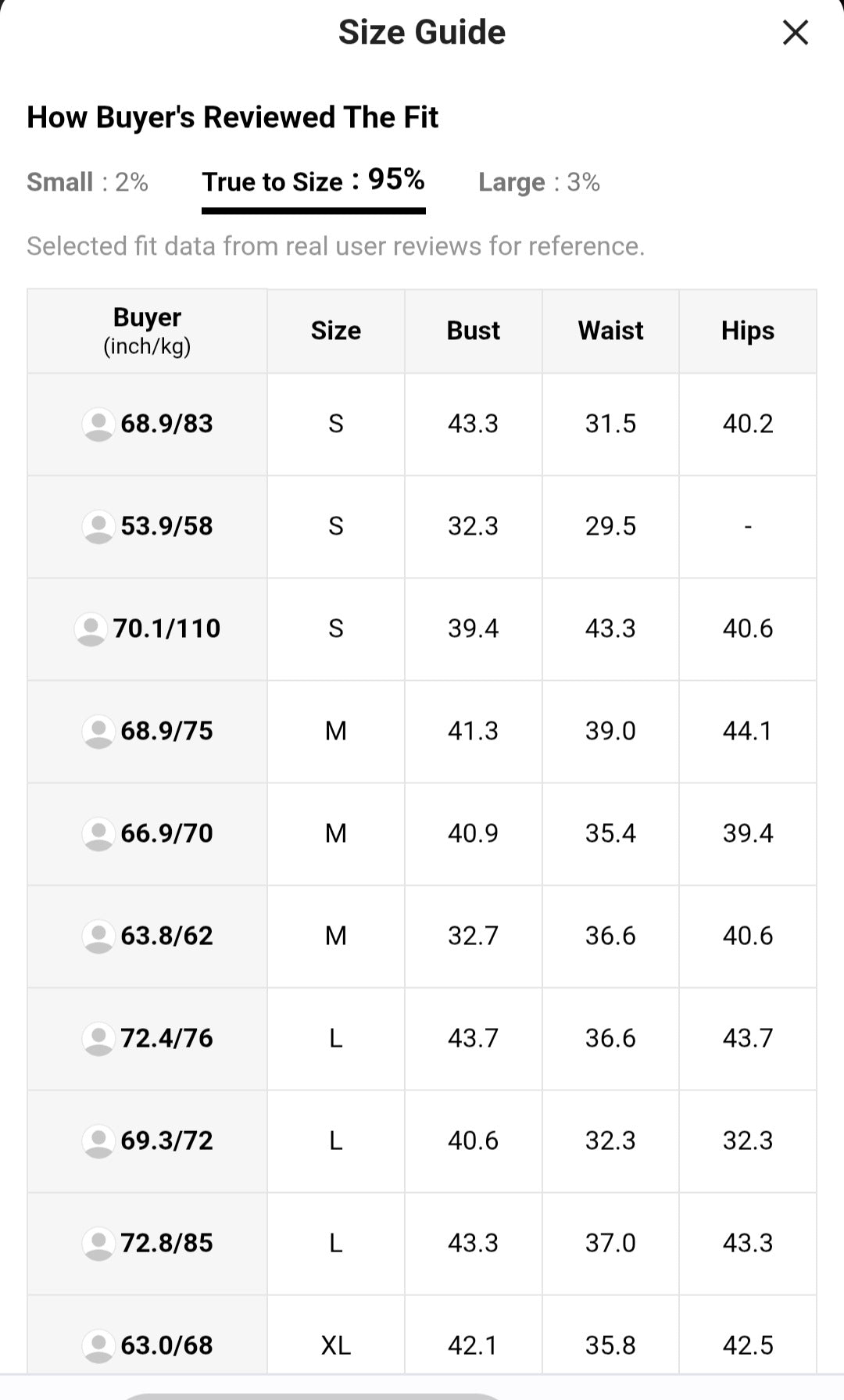The width and height of the screenshot is (844, 1400).
Task: Close the Size Guide panel
Action: [795, 33]
